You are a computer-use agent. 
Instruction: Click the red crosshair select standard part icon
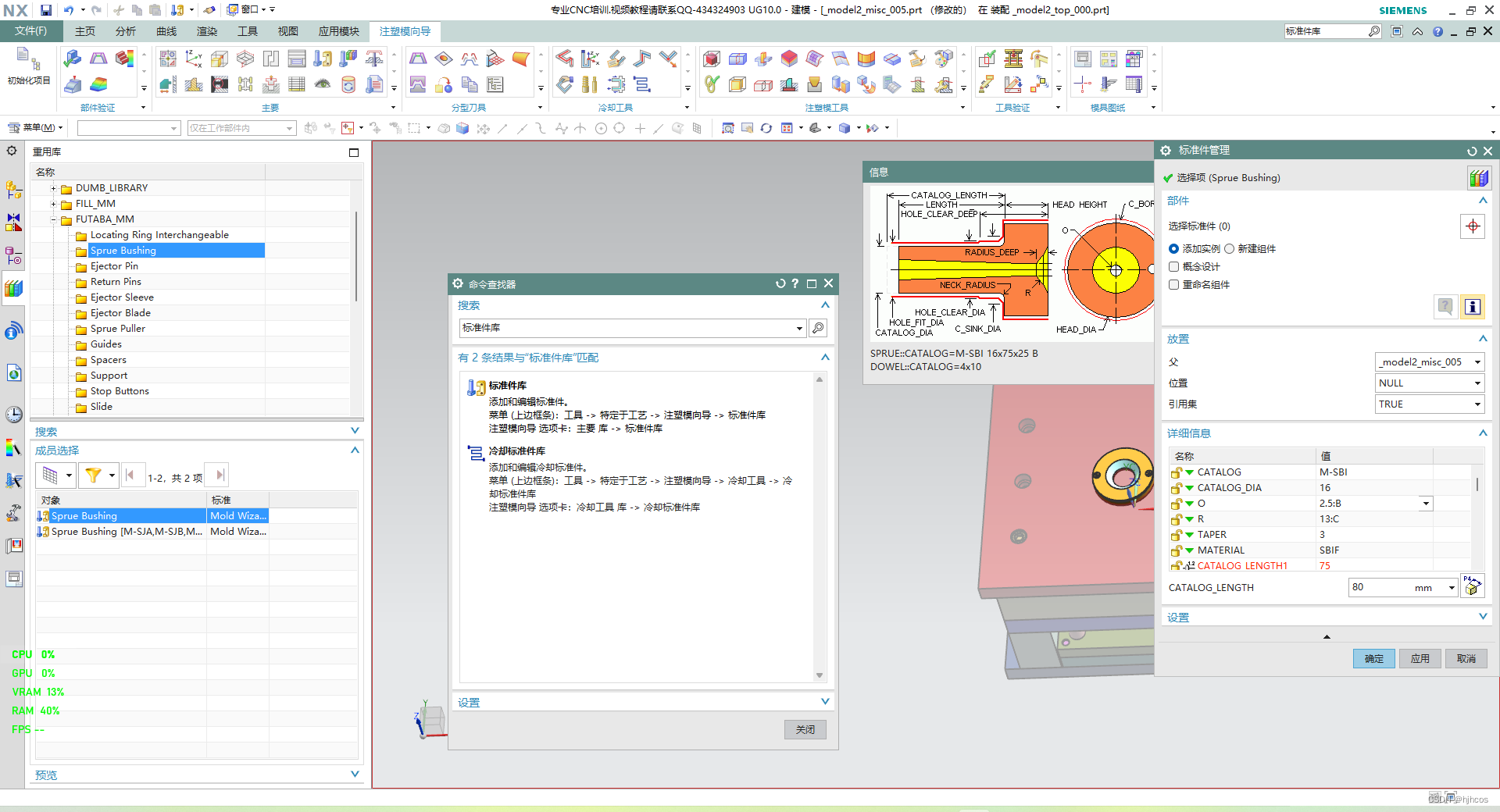[x=1473, y=226]
